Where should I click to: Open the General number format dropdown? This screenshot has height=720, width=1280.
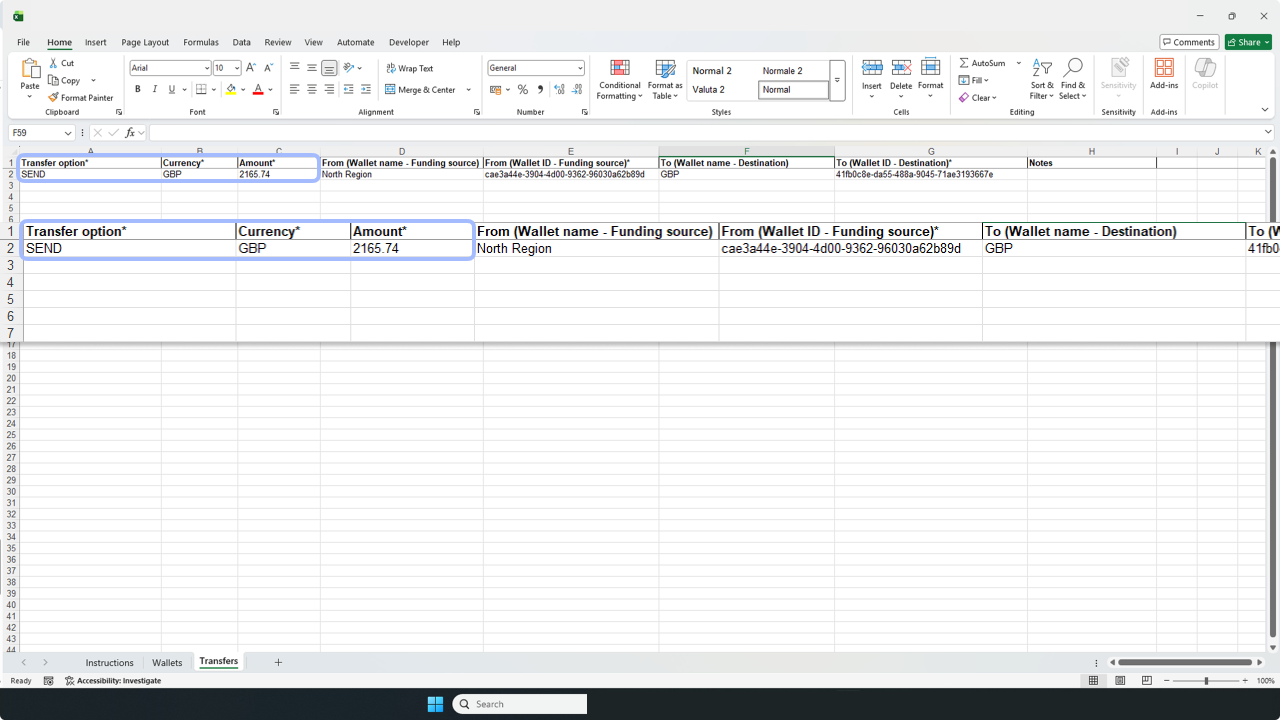pos(580,68)
